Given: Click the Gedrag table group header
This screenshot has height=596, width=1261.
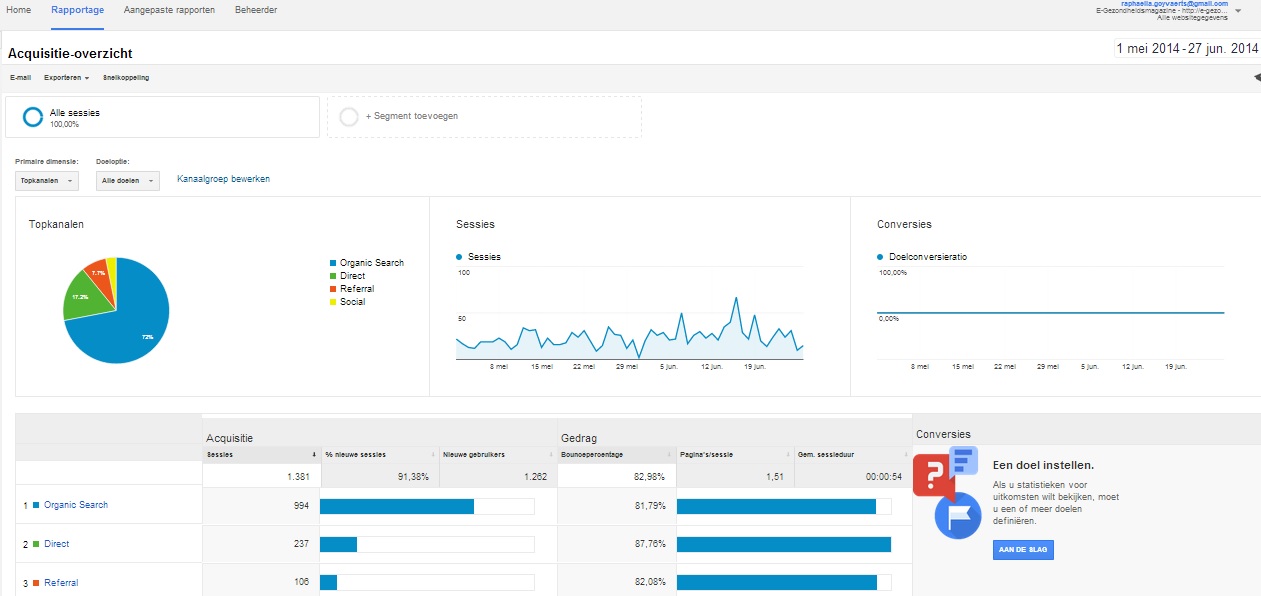Looking at the screenshot, I should coord(579,438).
